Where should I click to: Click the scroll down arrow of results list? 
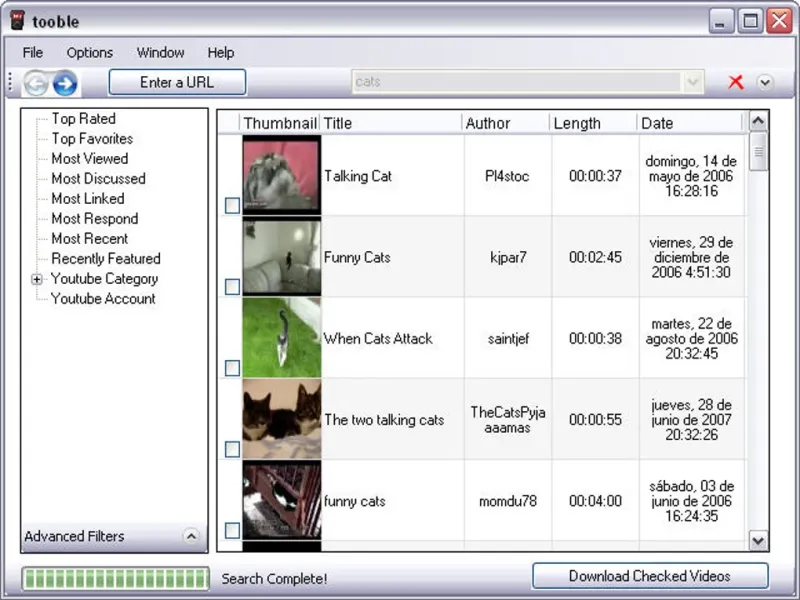point(758,540)
